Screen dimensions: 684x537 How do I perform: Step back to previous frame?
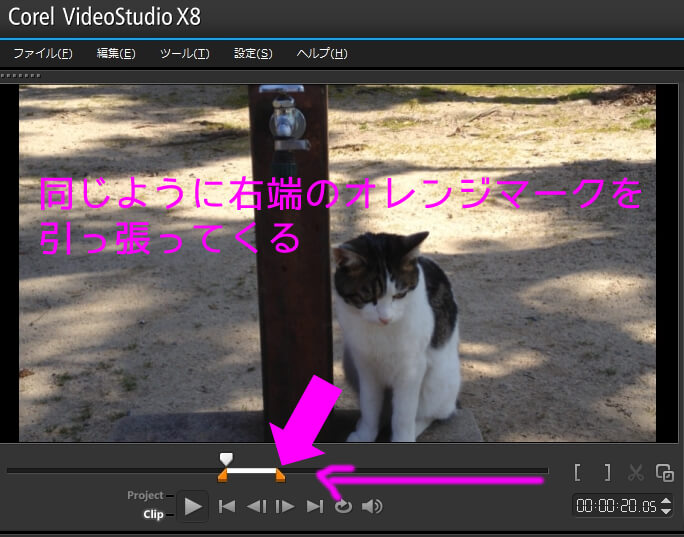(256, 506)
